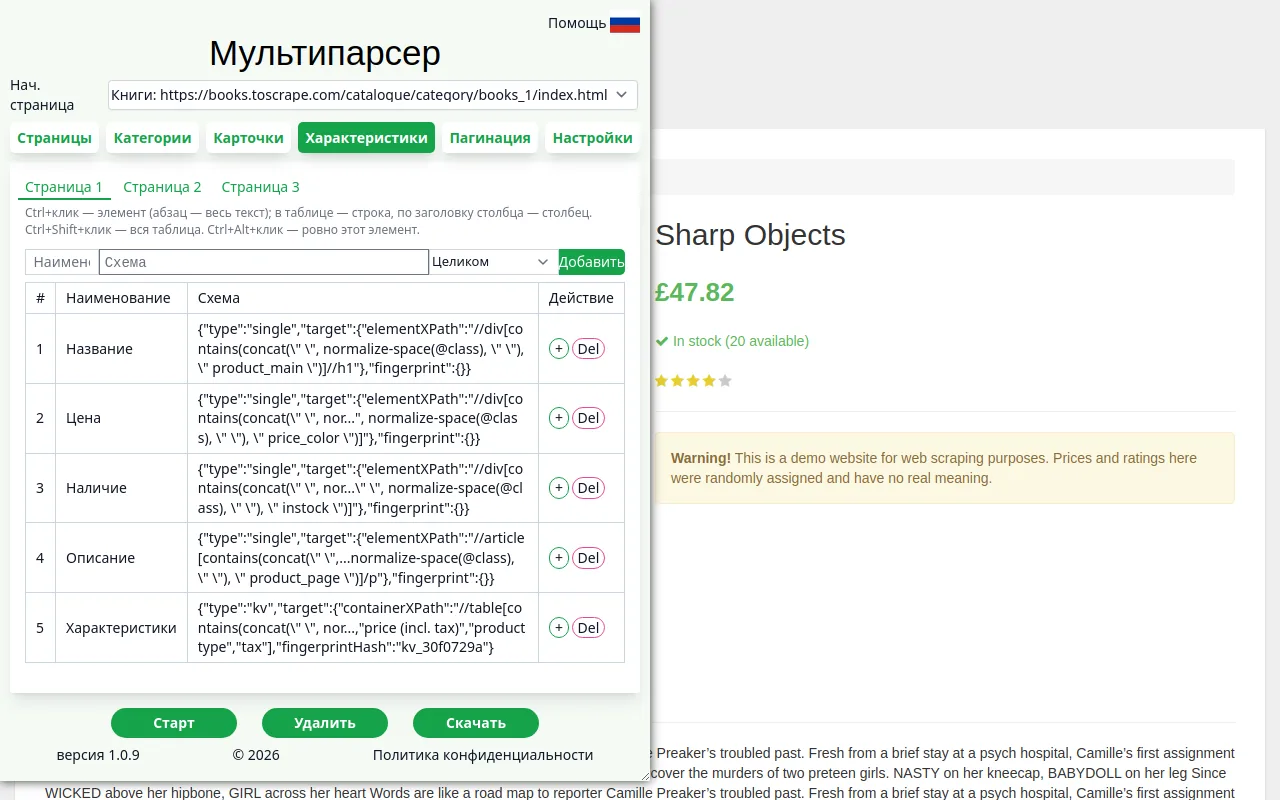1280x800 pixels.
Task: Click the Действие column header
Action: [582, 298]
